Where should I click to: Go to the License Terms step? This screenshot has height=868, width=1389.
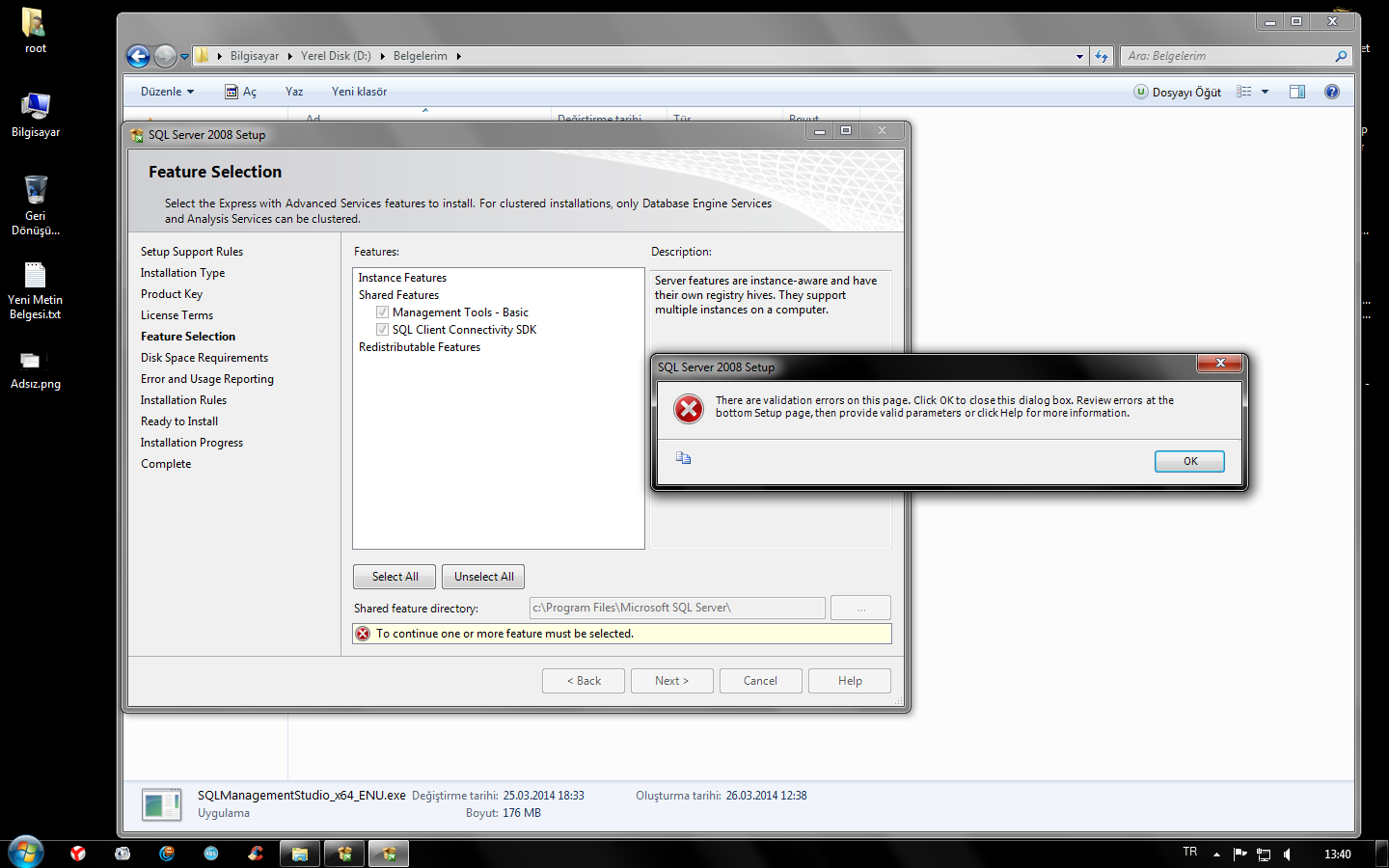177,315
